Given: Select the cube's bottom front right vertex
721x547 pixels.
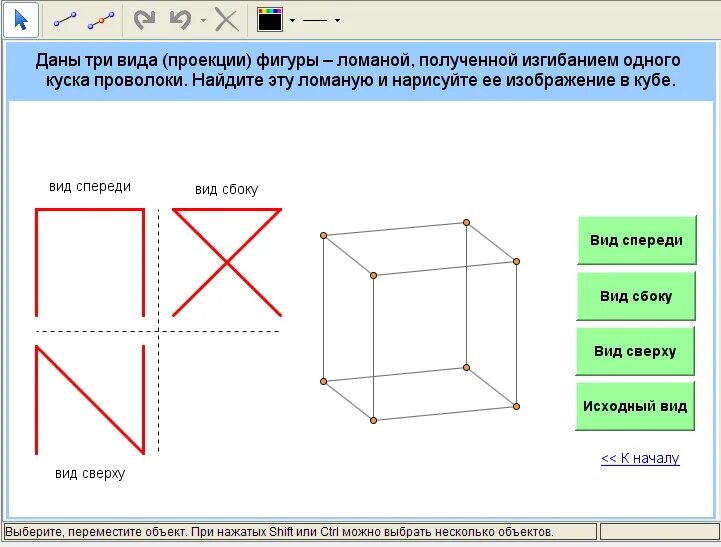Looking at the screenshot, I should click(x=516, y=406).
